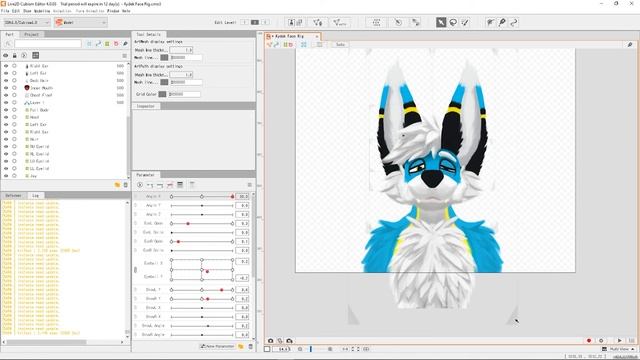Select the arrow selection tool
Screen dimensions: 640x360
click(x=441, y=22)
